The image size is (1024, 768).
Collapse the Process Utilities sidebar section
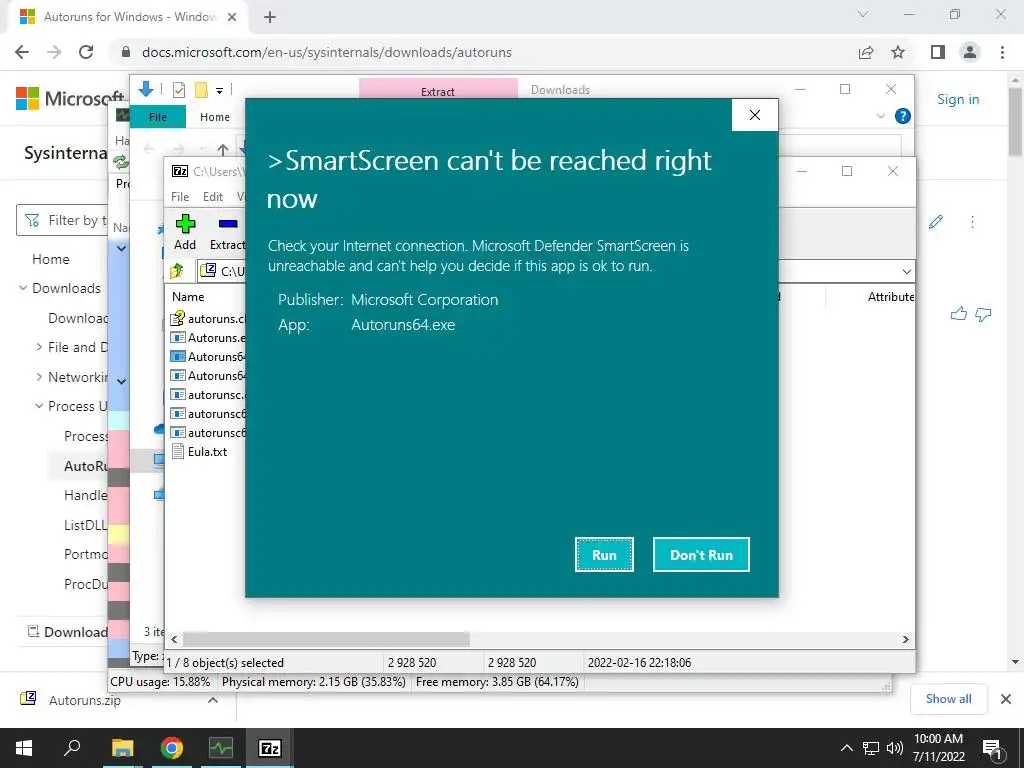(39, 406)
